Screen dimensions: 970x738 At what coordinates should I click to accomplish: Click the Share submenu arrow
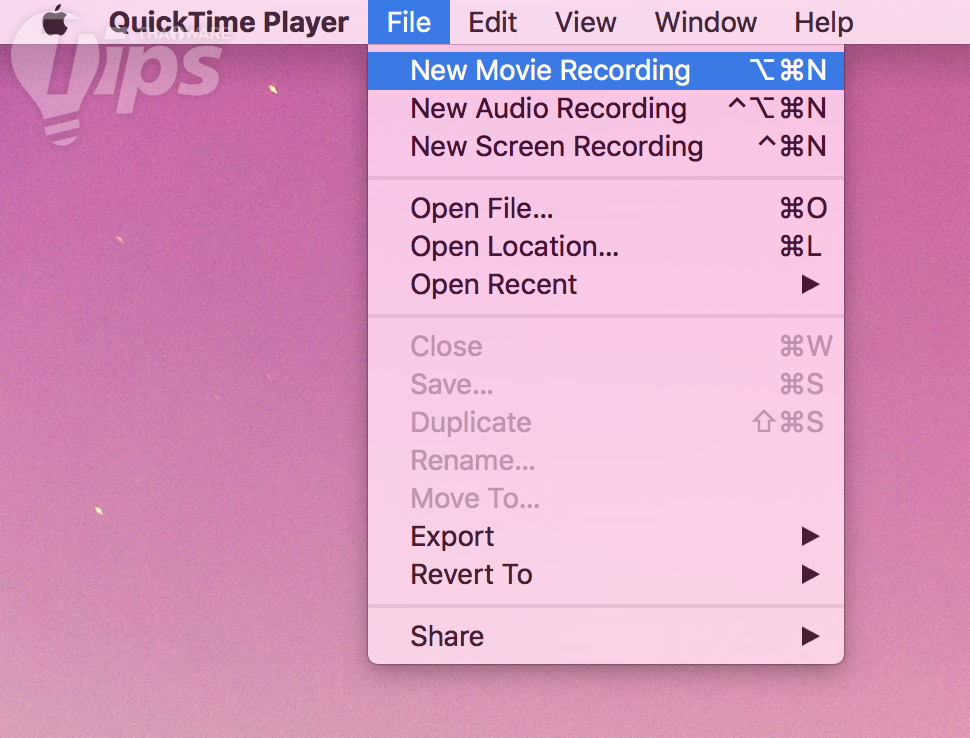pos(810,637)
